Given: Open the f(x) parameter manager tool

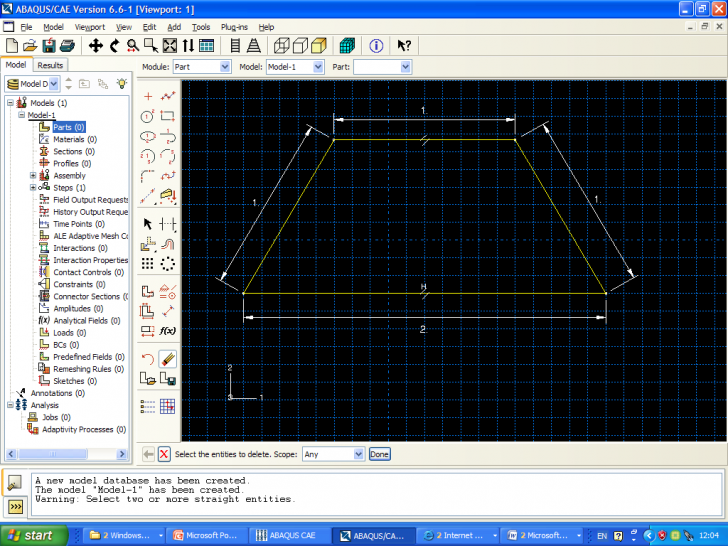Looking at the screenshot, I should [x=168, y=331].
